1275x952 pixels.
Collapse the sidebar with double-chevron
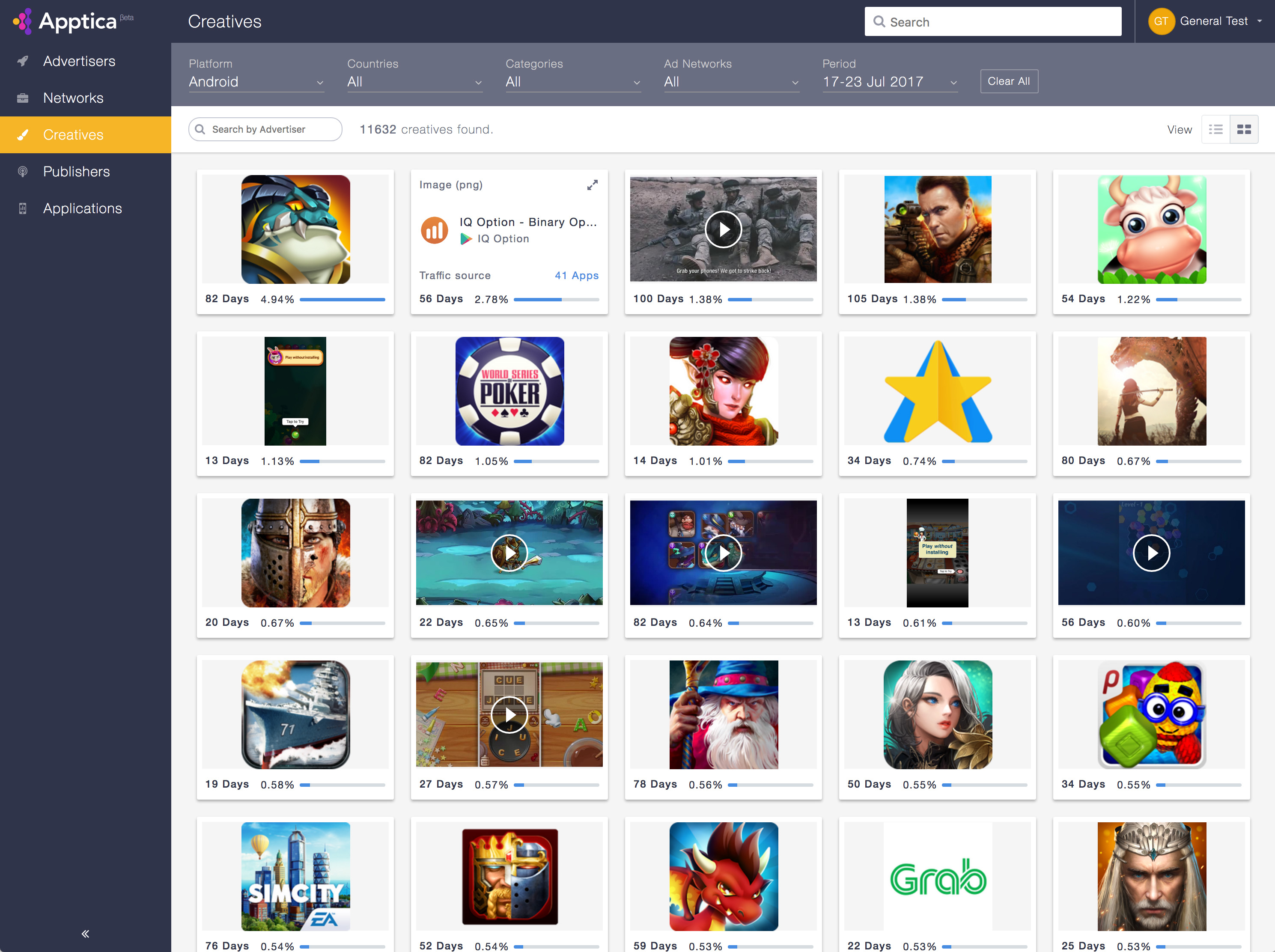coord(85,934)
